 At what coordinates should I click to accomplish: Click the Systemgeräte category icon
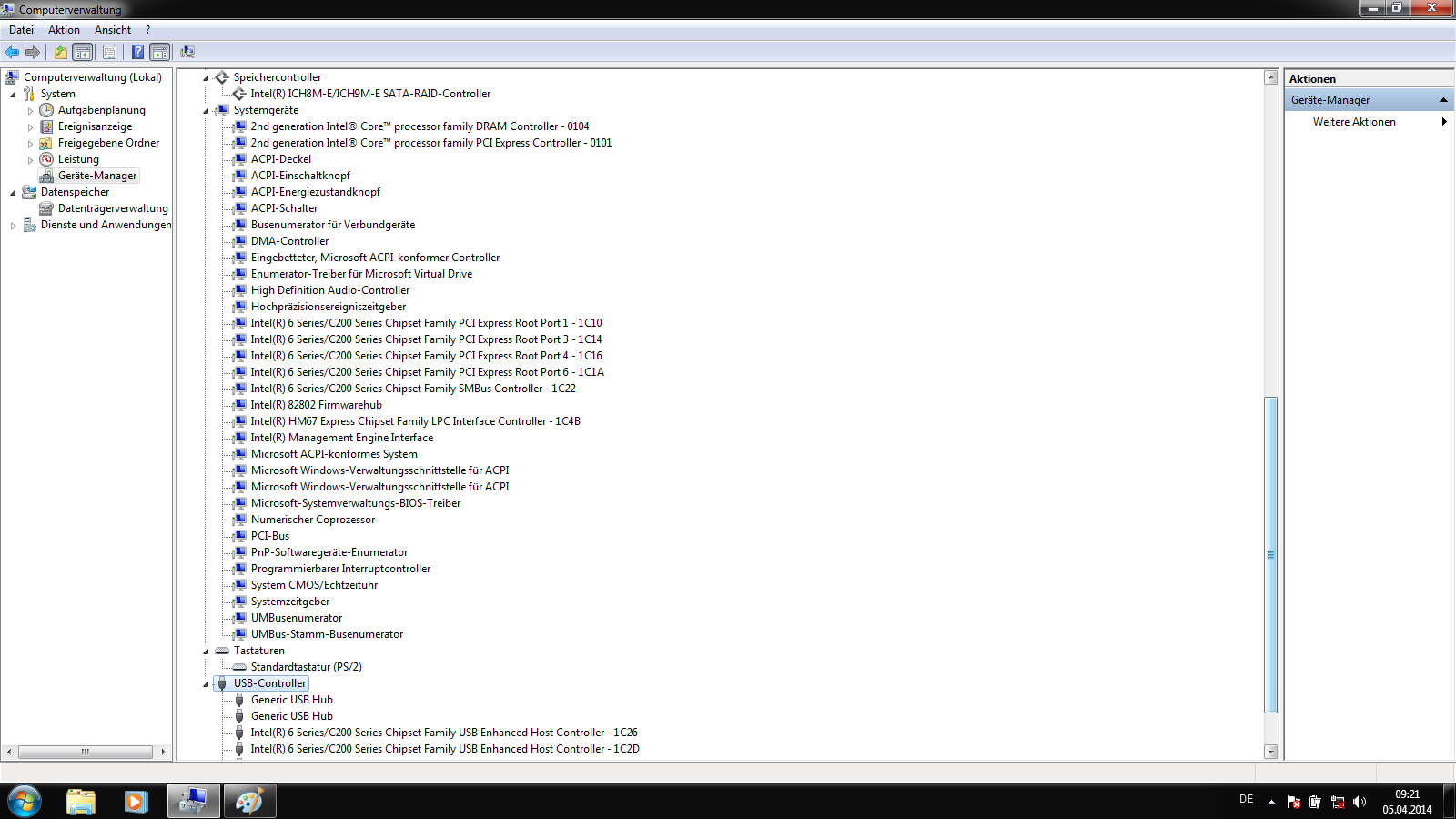[221, 110]
